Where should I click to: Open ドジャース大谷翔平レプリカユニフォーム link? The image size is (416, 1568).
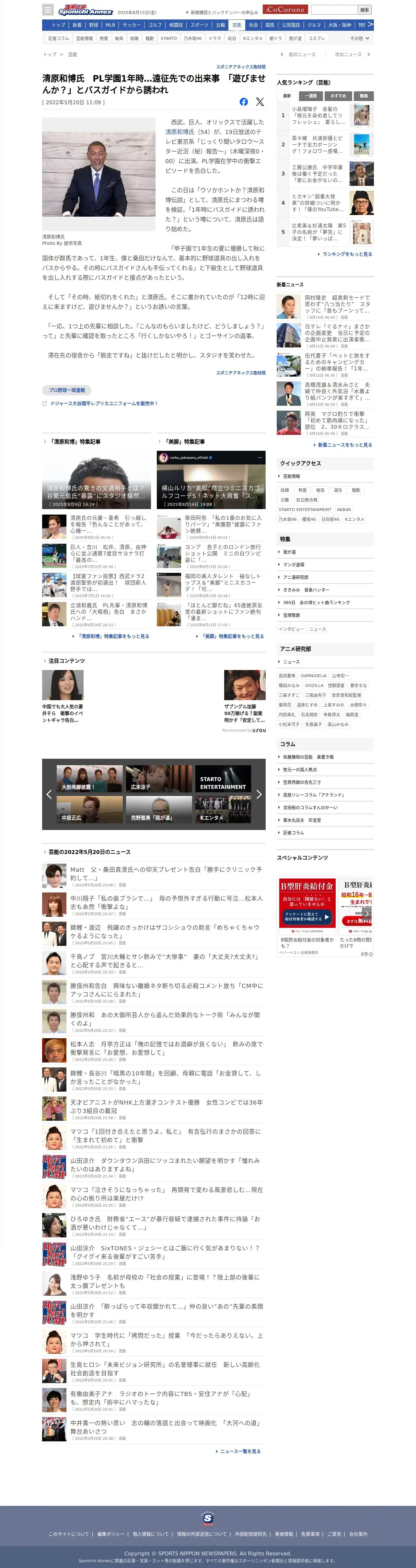click(x=104, y=403)
